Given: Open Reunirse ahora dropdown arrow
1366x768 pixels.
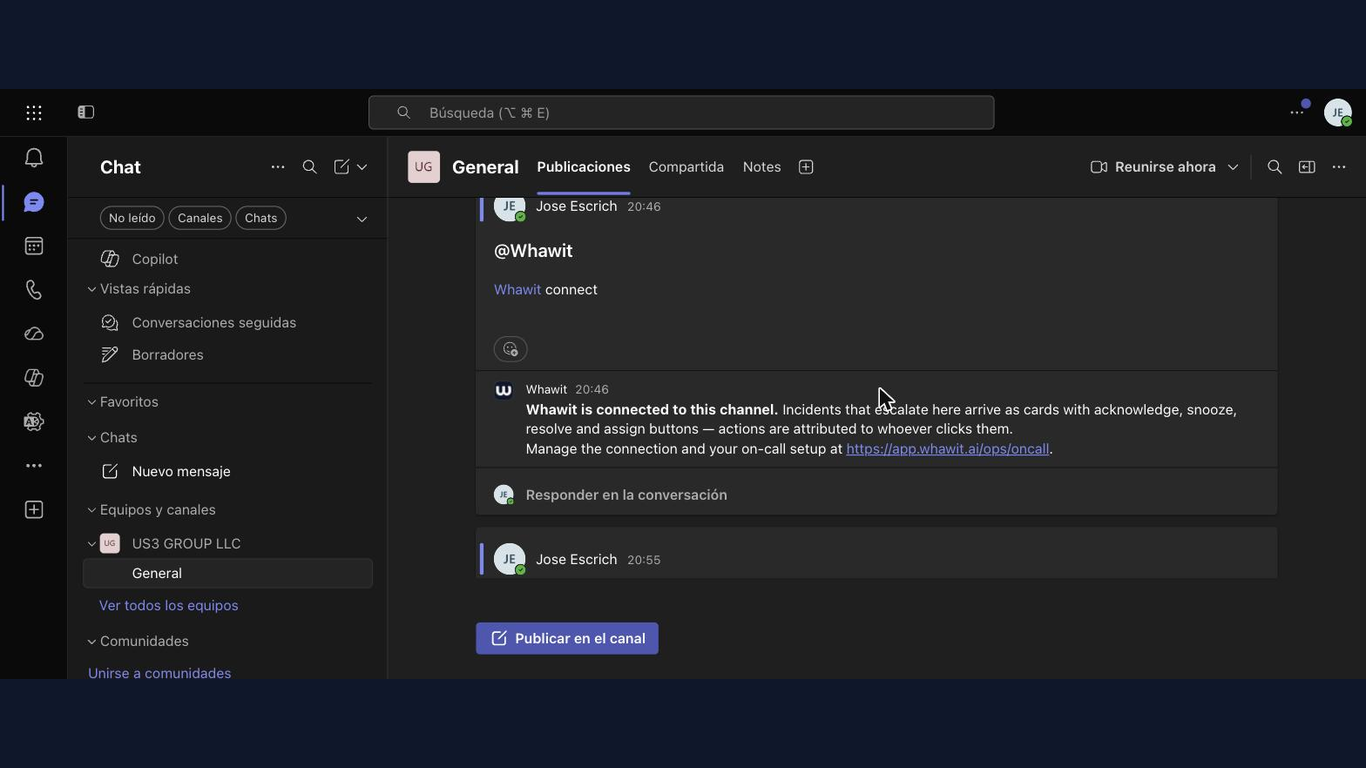Looking at the screenshot, I should [1233, 167].
